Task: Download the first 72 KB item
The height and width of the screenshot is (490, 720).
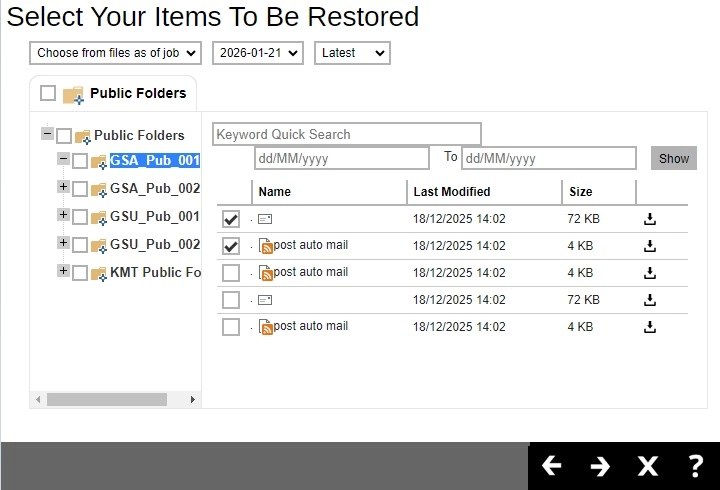Action: 650,219
